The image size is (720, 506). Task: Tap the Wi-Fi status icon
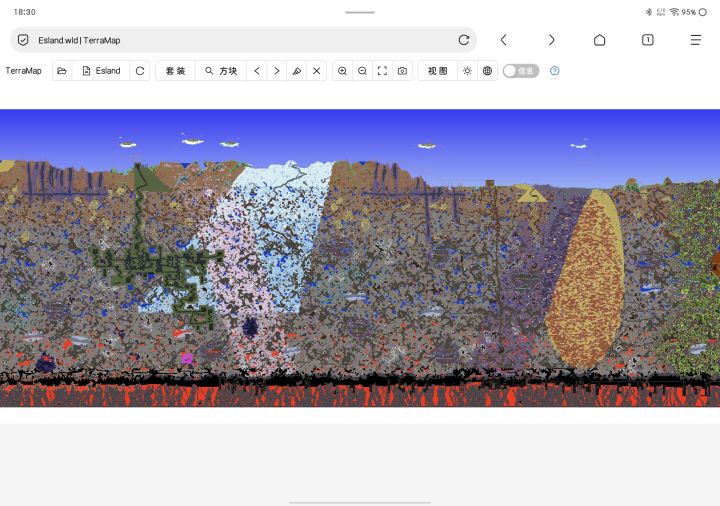pos(674,12)
